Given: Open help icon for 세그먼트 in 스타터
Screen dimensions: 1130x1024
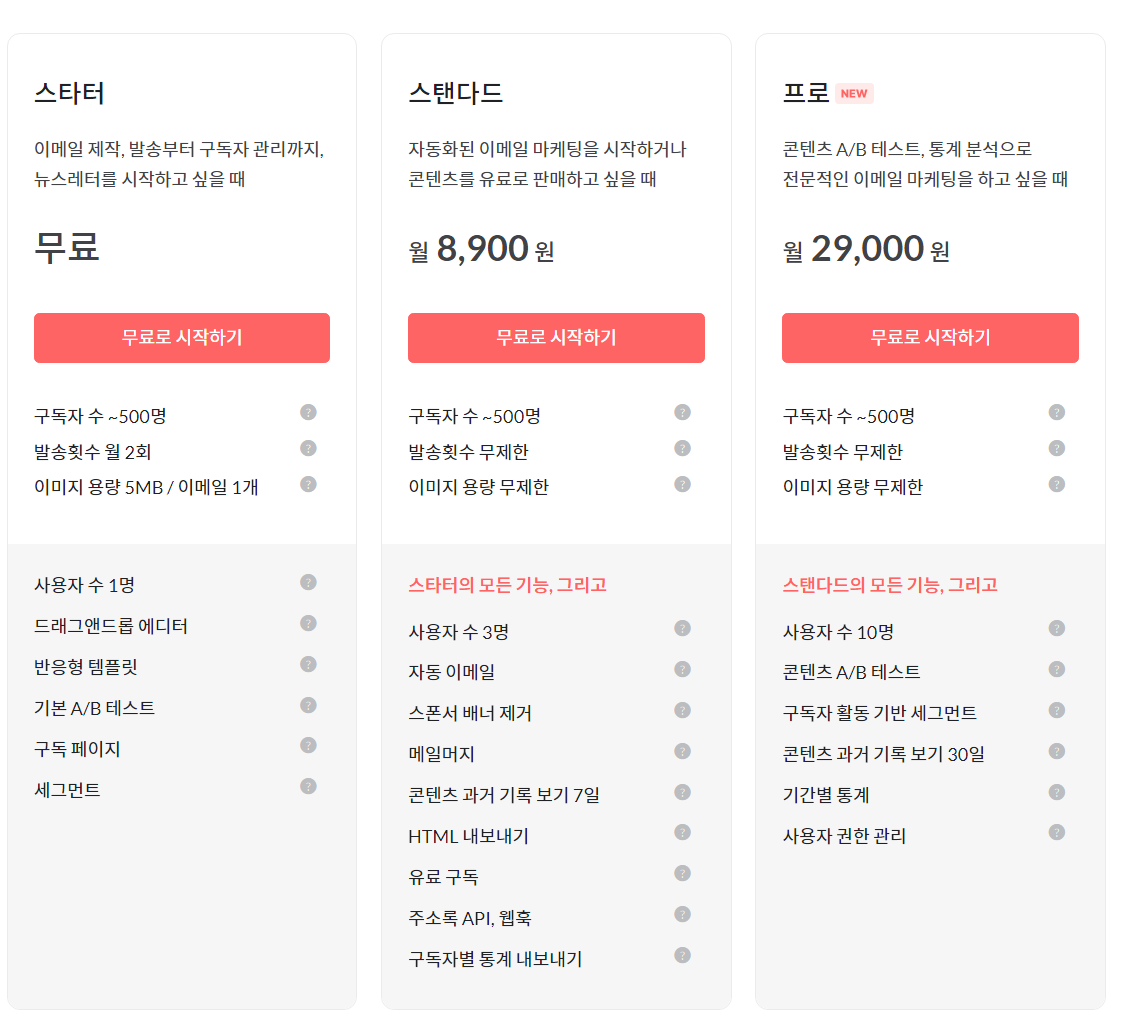Looking at the screenshot, I should tap(308, 787).
